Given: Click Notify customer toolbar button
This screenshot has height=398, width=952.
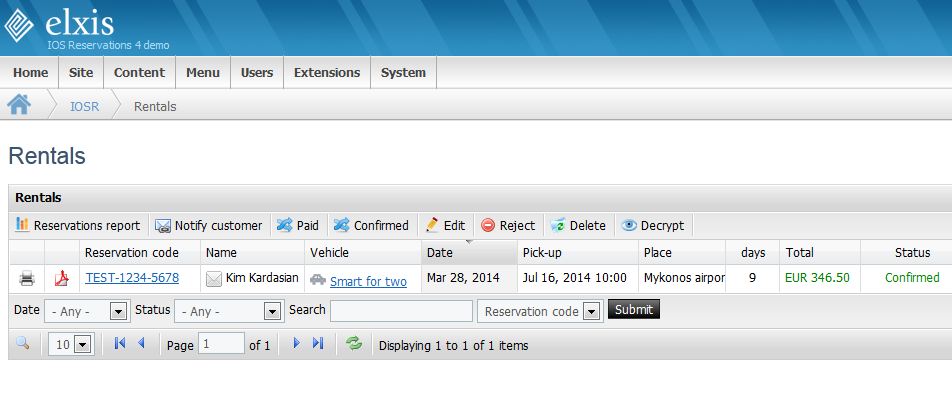Looking at the screenshot, I should (x=208, y=225).
